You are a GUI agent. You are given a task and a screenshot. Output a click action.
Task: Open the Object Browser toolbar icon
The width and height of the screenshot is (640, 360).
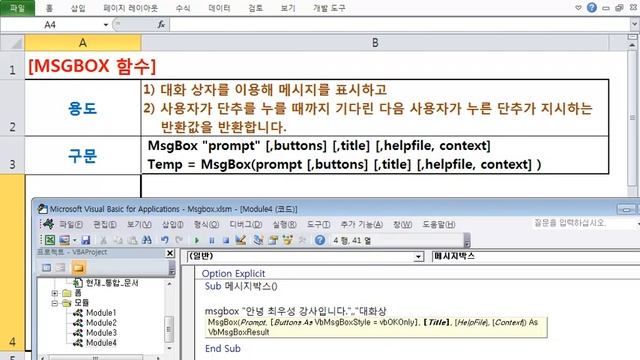pyautogui.click(x=287, y=240)
